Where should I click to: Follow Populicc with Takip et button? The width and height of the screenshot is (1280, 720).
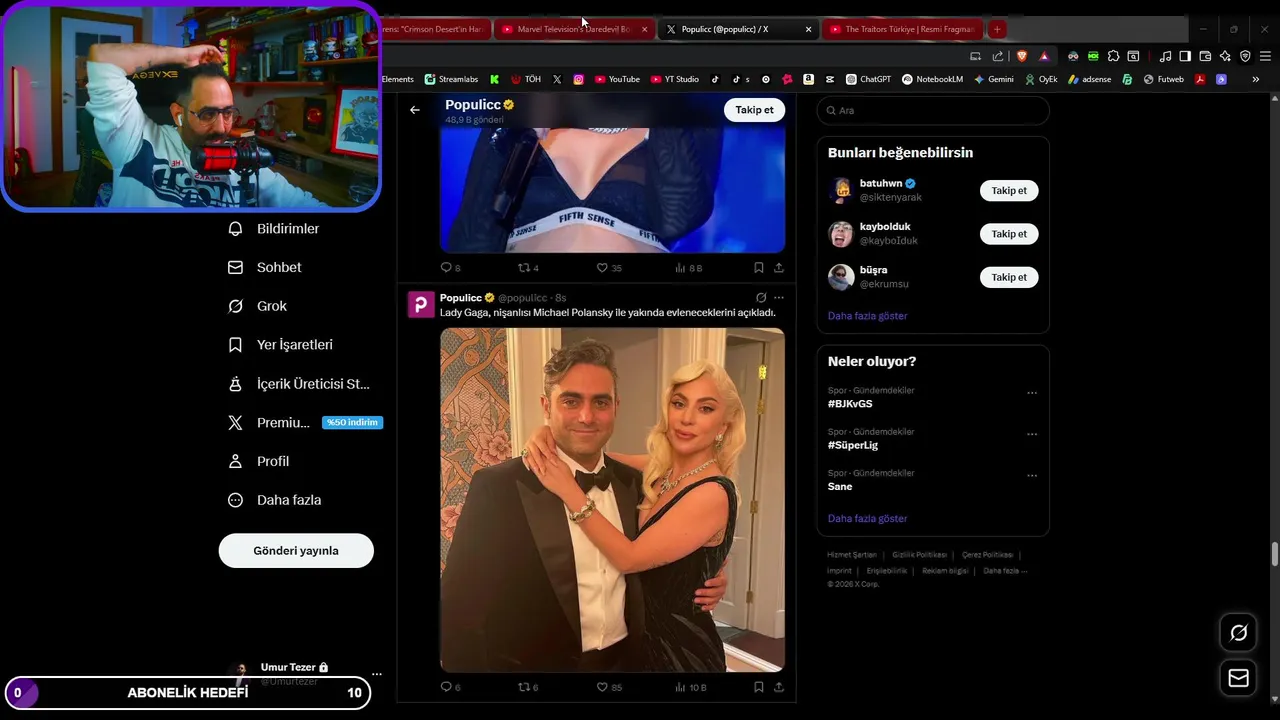coord(754,110)
